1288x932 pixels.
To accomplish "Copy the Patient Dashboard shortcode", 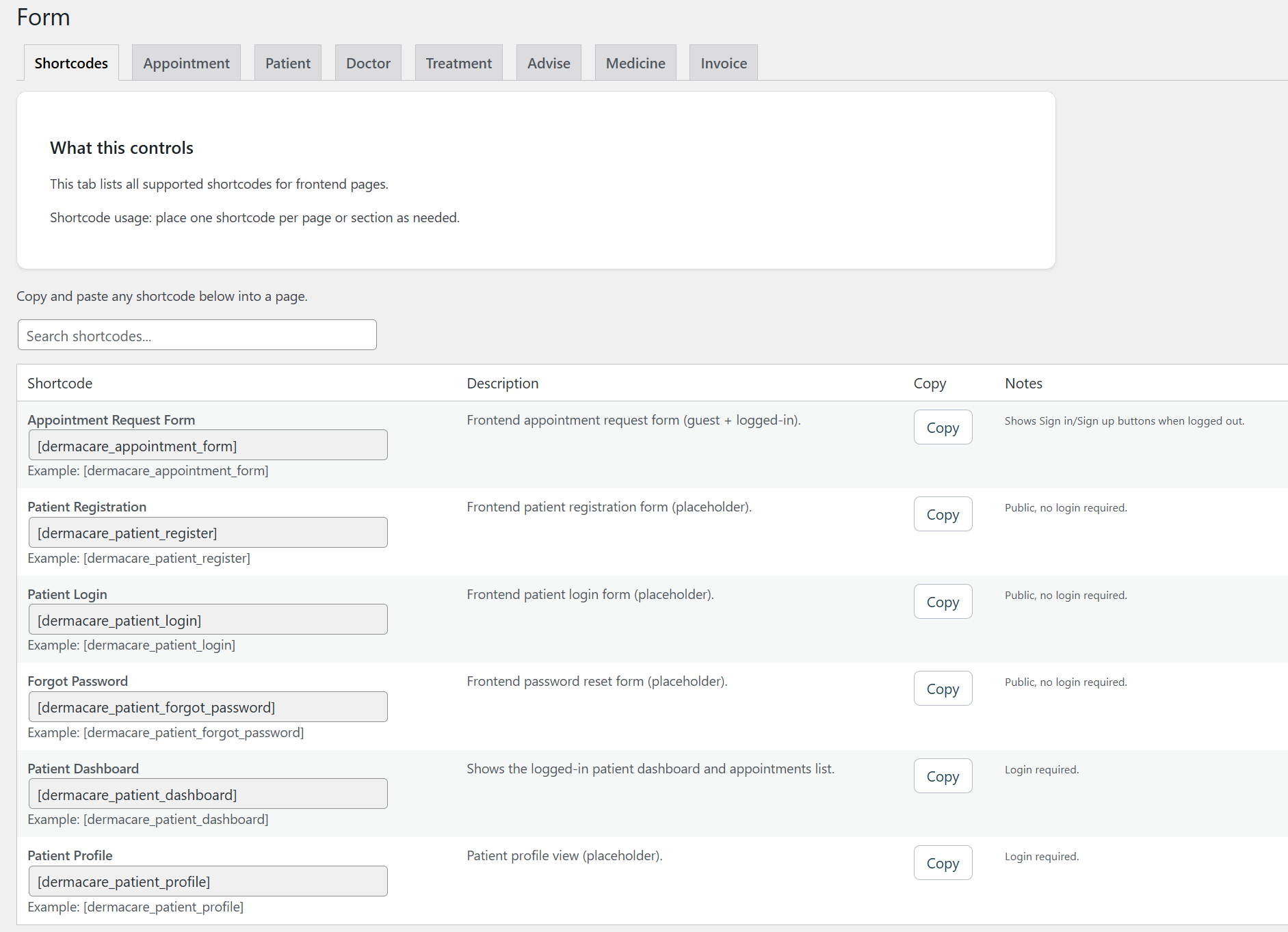I will [x=943, y=776].
